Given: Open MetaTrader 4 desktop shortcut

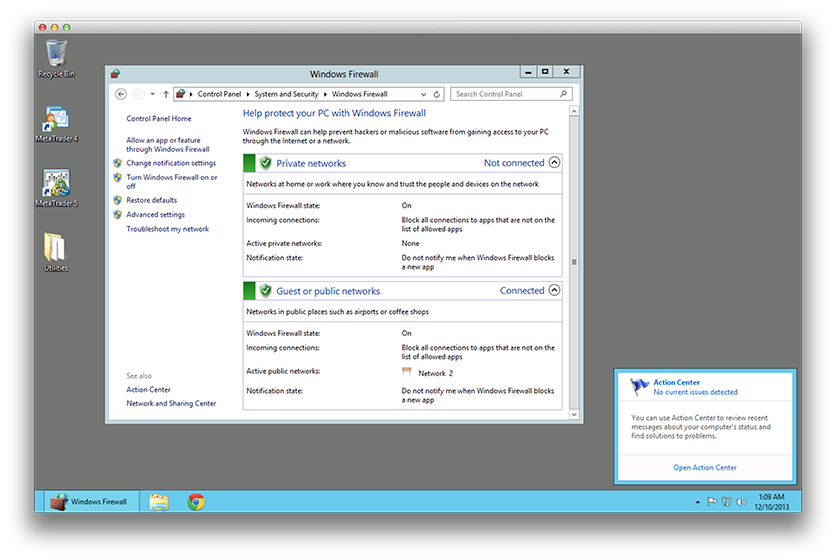Looking at the screenshot, I should click(56, 122).
